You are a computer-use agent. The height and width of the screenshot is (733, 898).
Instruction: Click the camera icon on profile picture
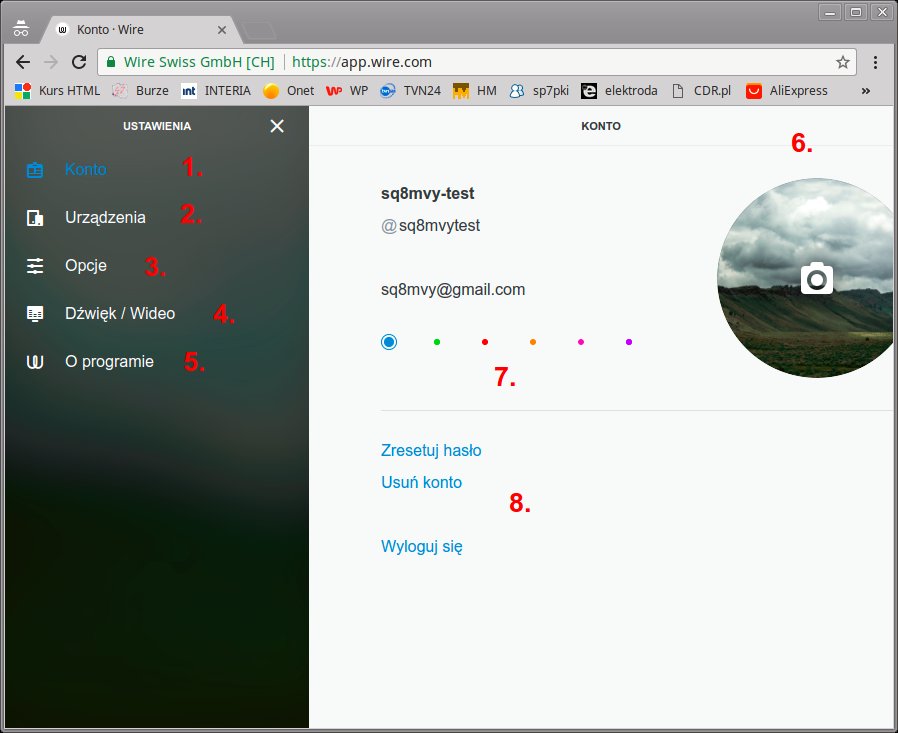[817, 278]
